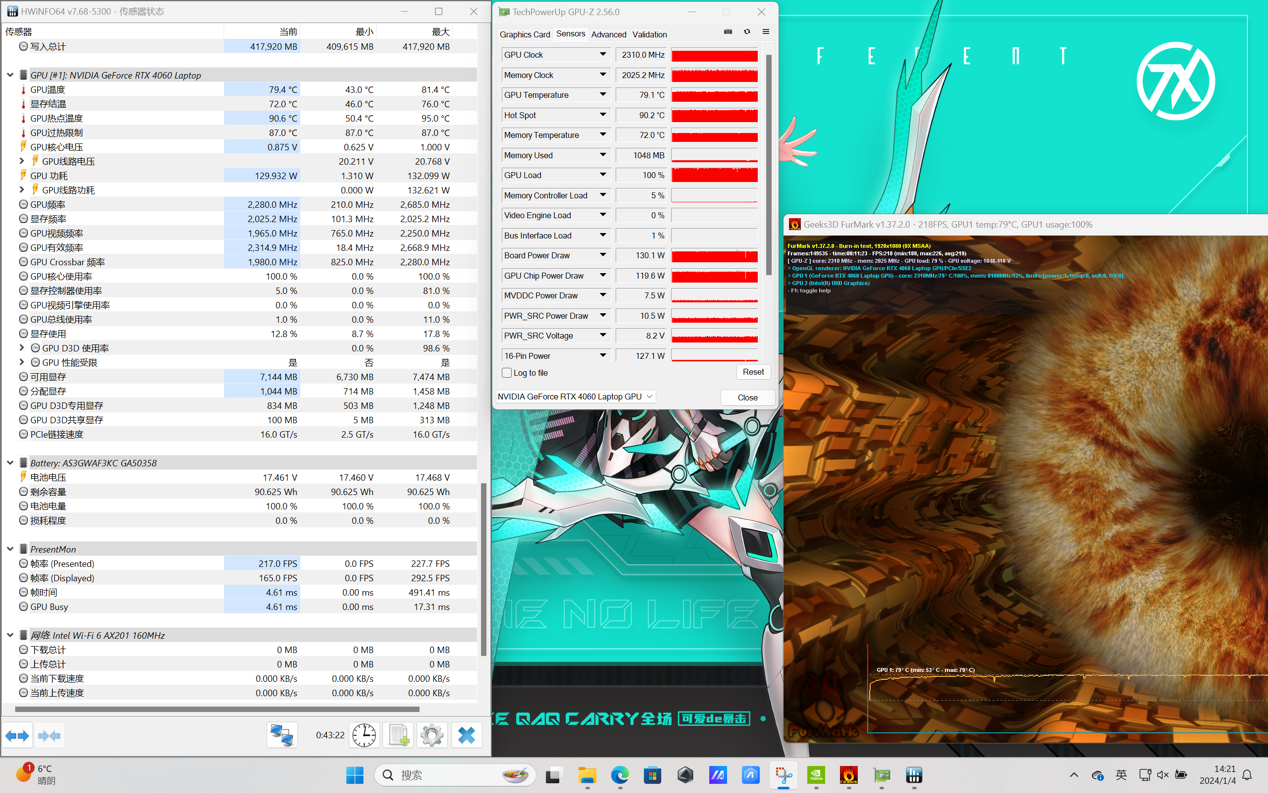Click GPU-Z screenshot camera icon
This screenshot has width=1268, height=793.
coord(728,32)
